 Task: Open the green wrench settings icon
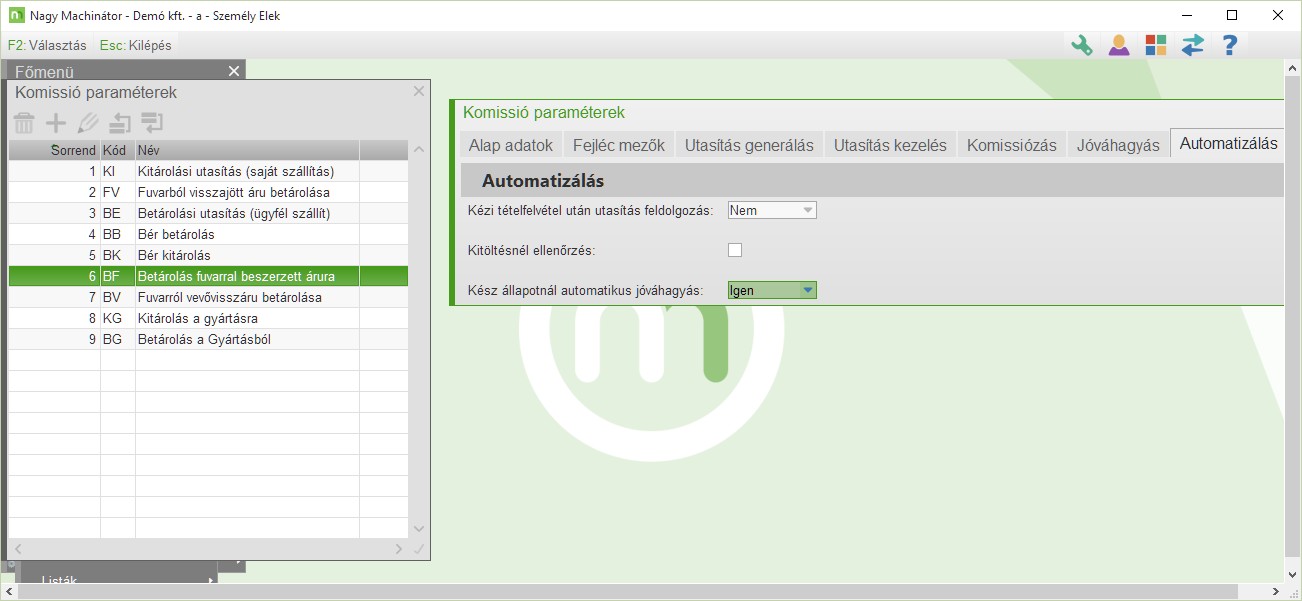point(1081,45)
